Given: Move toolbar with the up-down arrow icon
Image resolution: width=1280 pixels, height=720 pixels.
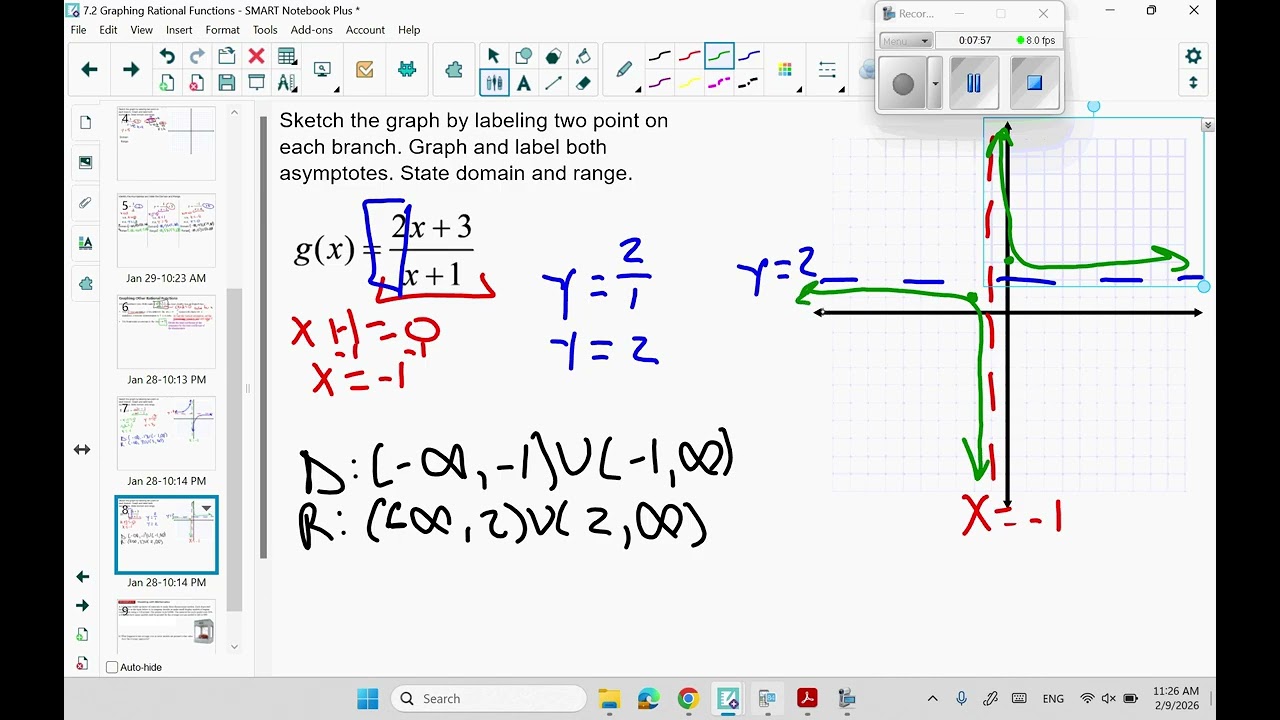Looking at the screenshot, I should [1193, 83].
